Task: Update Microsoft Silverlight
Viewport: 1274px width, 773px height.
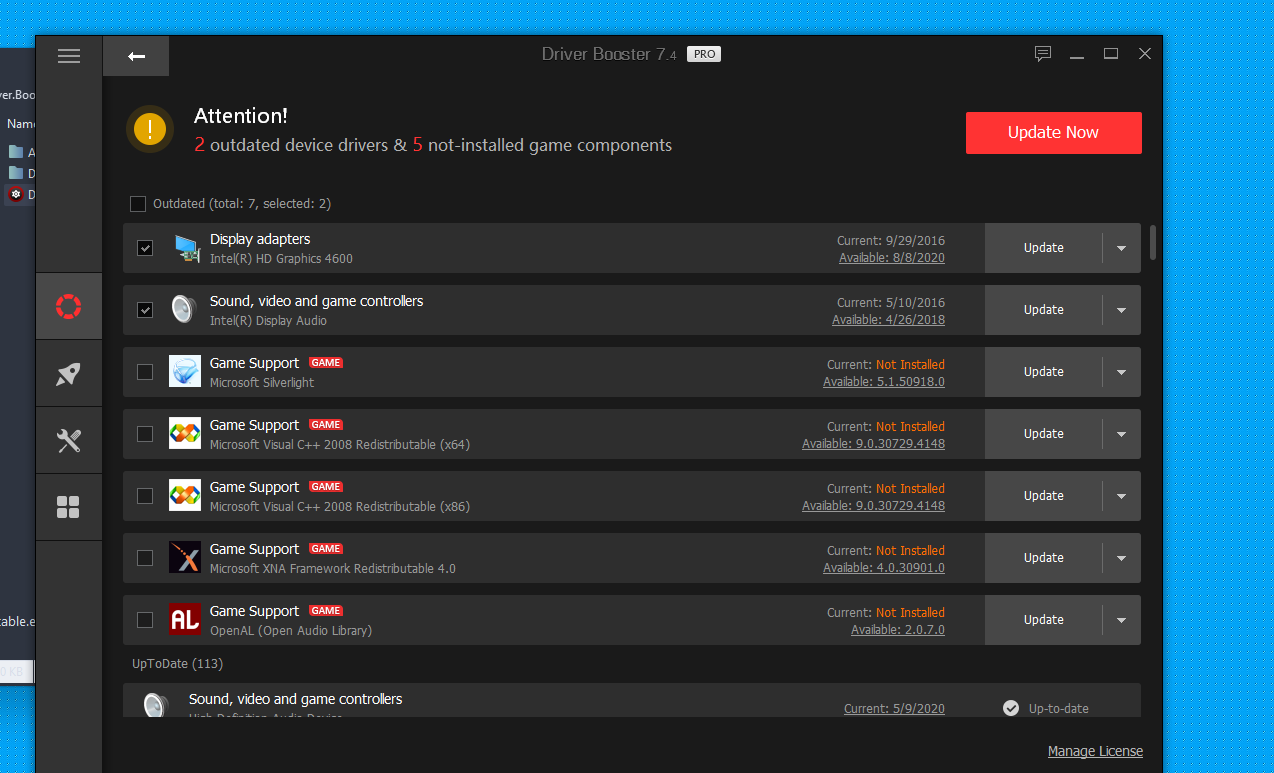Action: coord(1043,372)
